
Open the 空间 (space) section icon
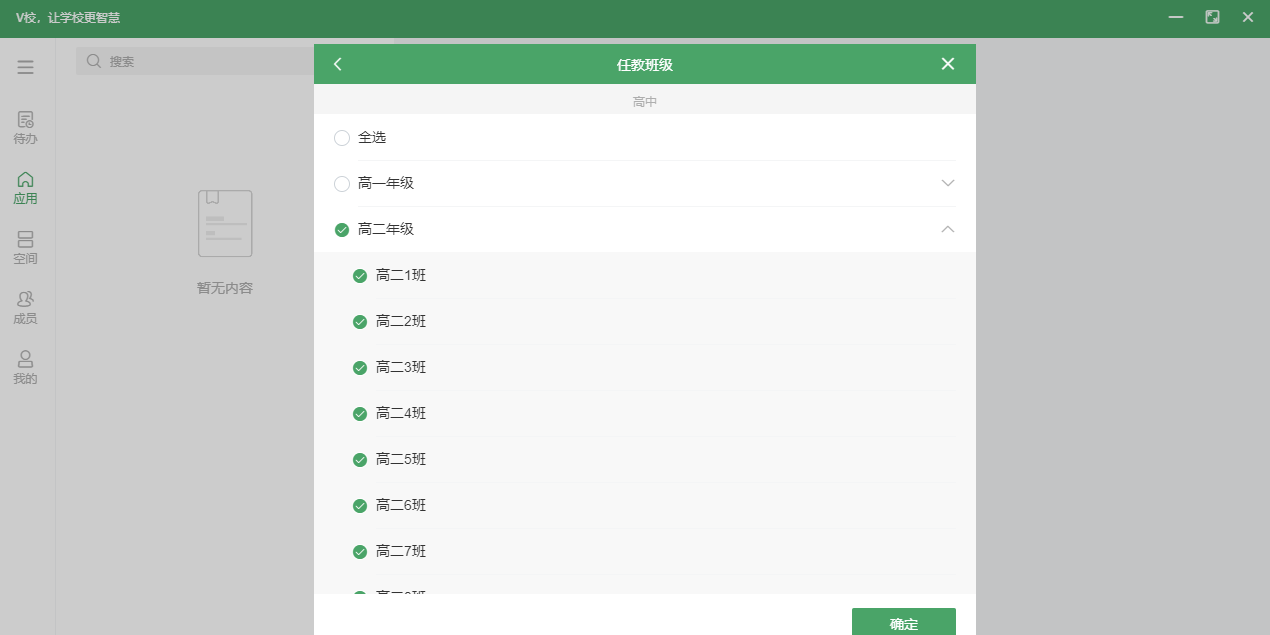tap(25, 245)
